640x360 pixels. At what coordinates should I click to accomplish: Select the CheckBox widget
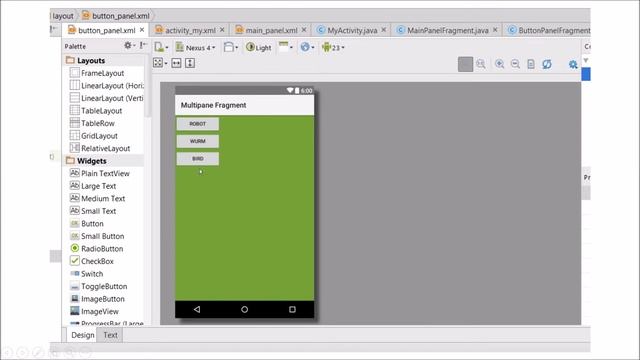pyautogui.click(x=92, y=261)
